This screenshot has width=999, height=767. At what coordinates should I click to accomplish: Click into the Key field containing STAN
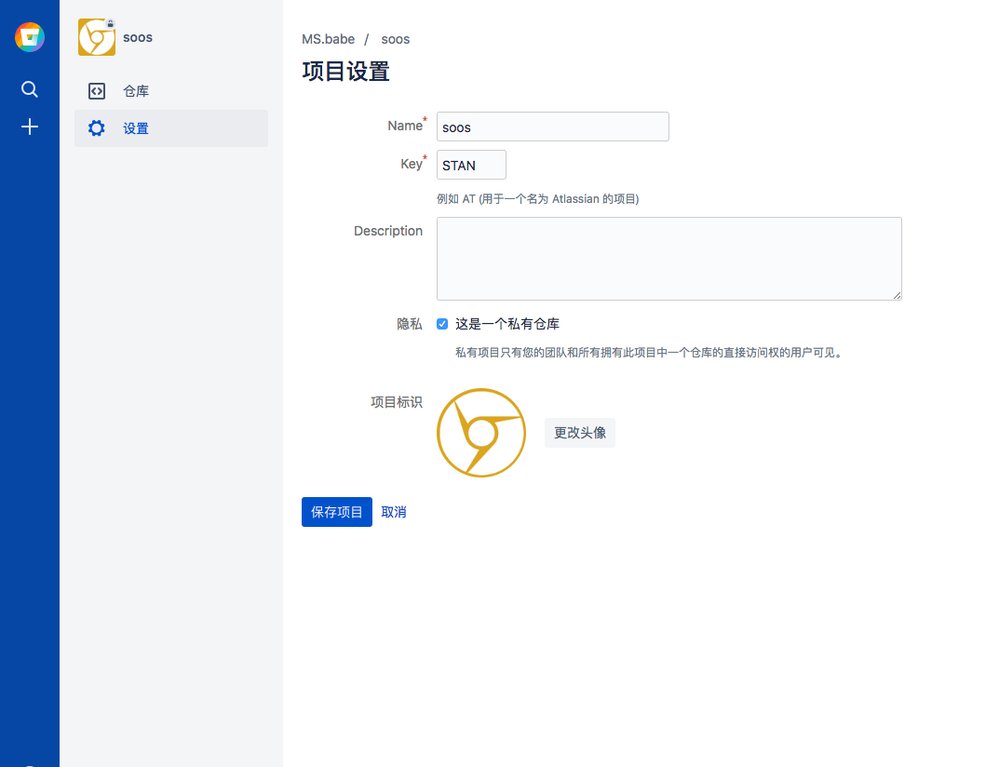pyautogui.click(x=471, y=165)
